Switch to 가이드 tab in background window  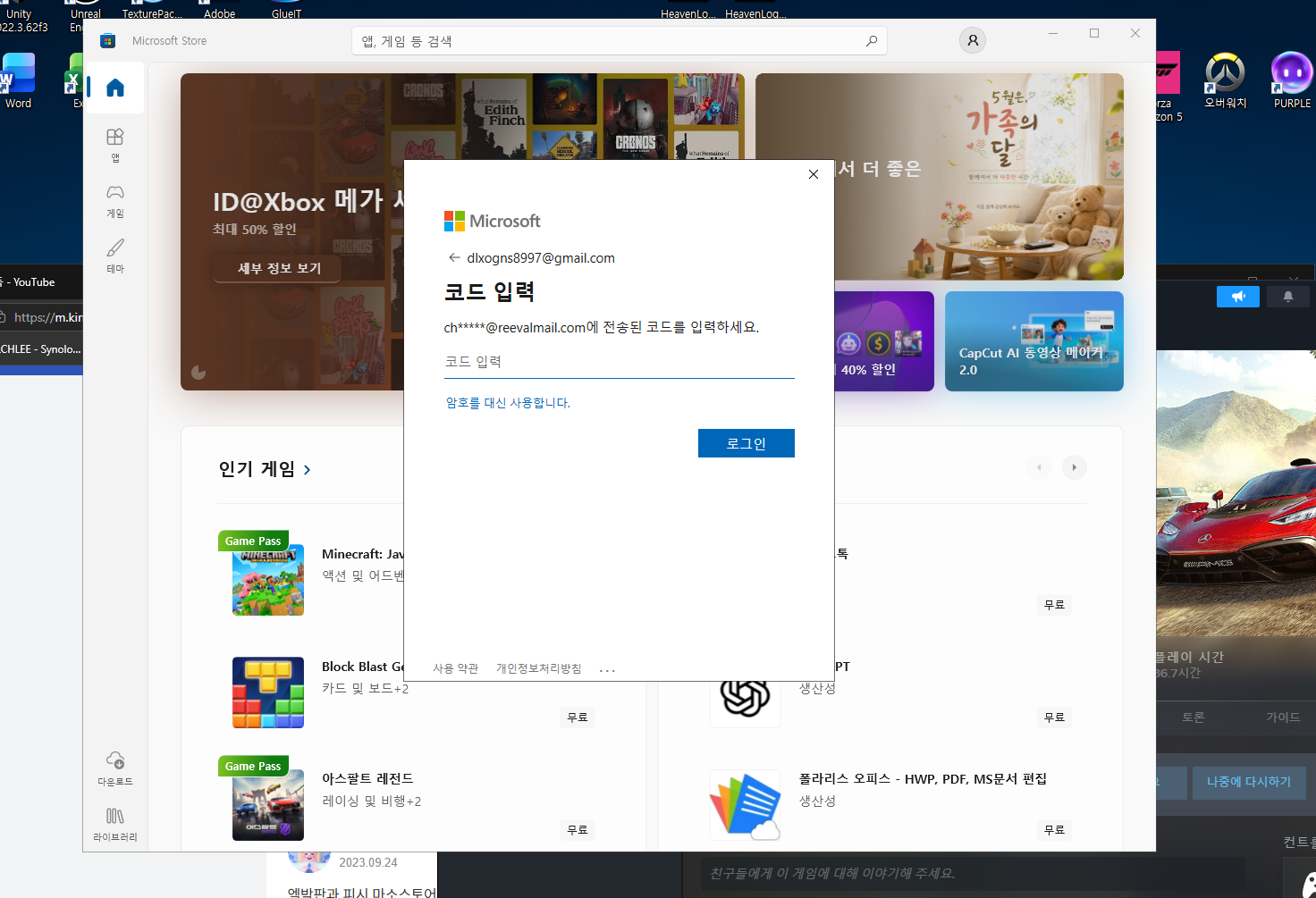pyautogui.click(x=1283, y=717)
